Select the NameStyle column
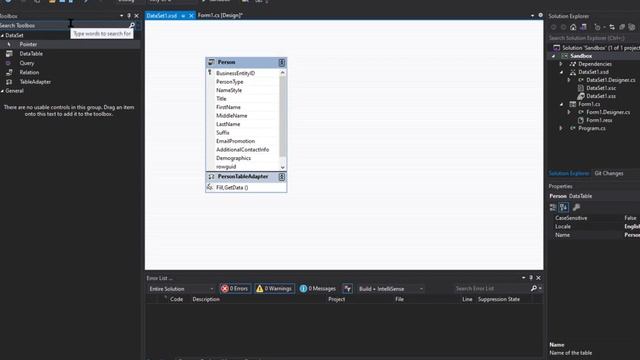Image resolution: width=640 pixels, height=360 pixels. (229, 90)
